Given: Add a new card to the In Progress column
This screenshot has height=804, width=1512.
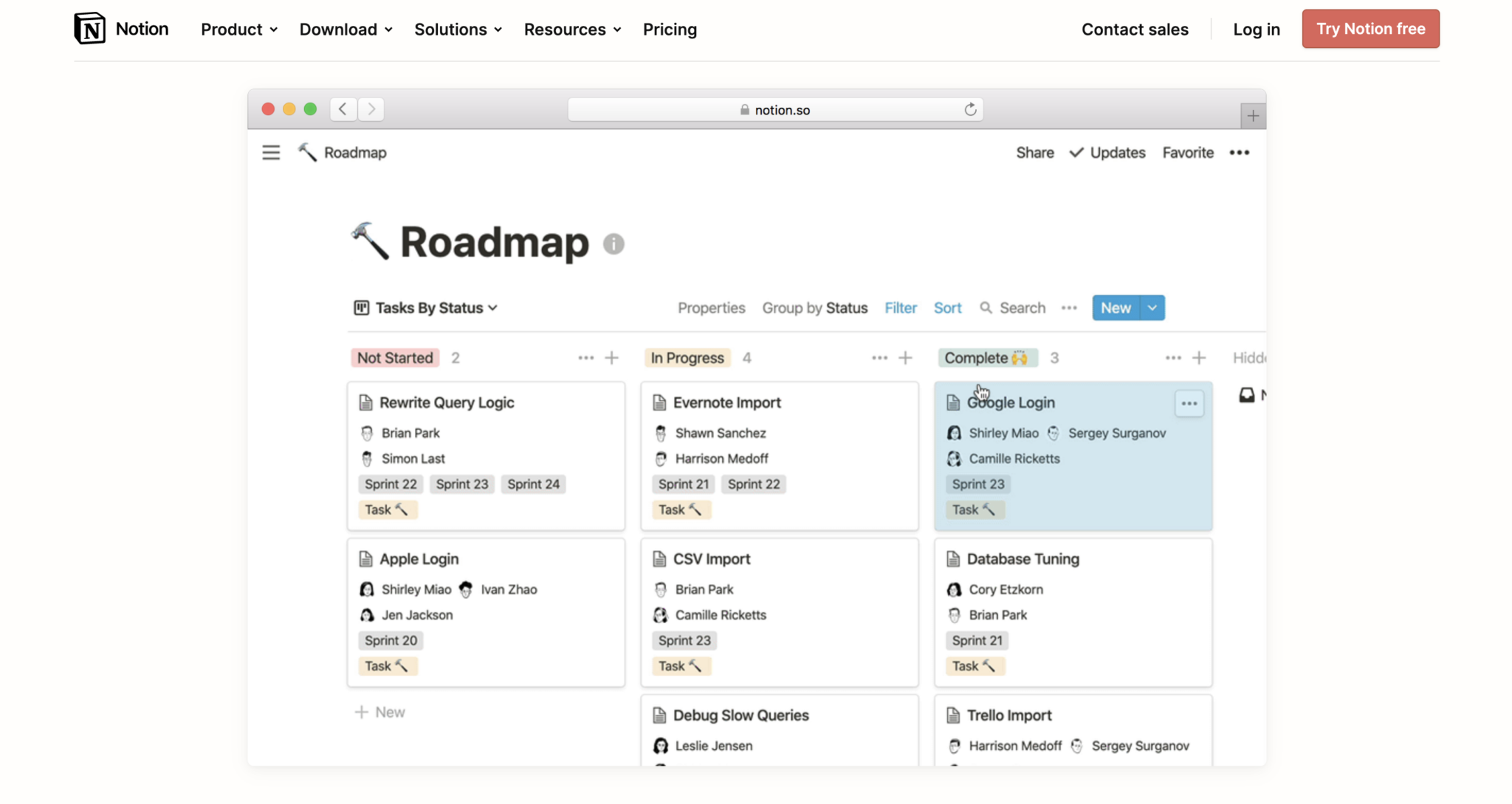Looking at the screenshot, I should click(906, 357).
